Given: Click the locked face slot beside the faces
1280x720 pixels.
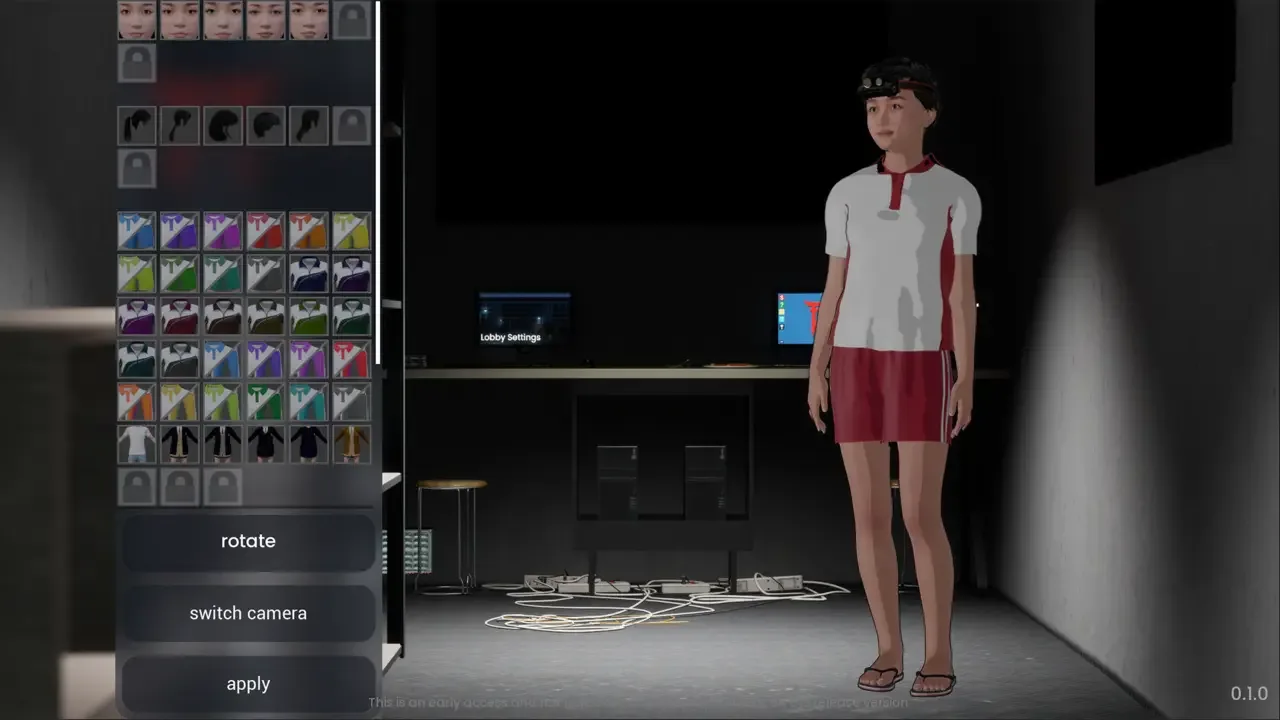Looking at the screenshot, I should tap(352, 20).
